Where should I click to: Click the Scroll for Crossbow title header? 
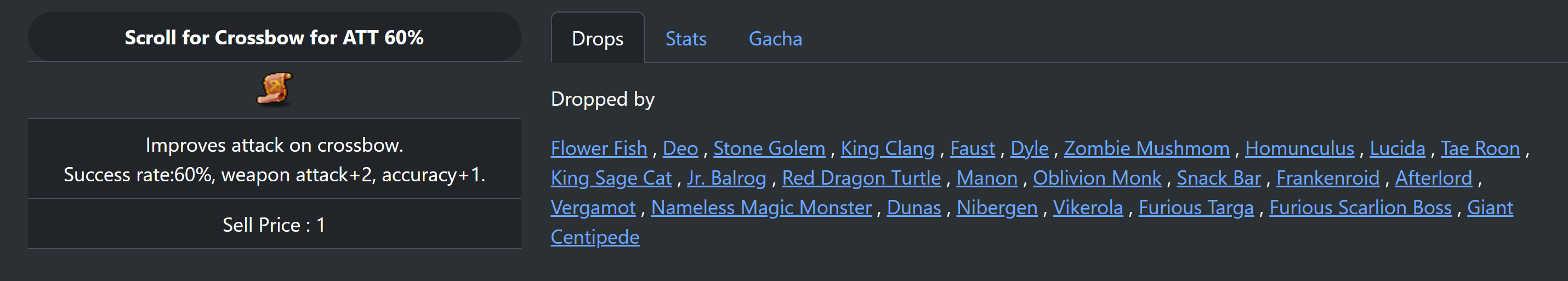pos(274,38)
